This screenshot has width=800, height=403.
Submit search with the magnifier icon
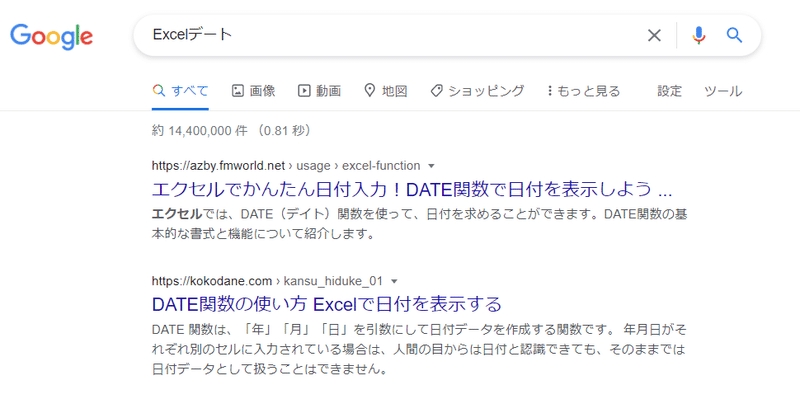[734, 35]
